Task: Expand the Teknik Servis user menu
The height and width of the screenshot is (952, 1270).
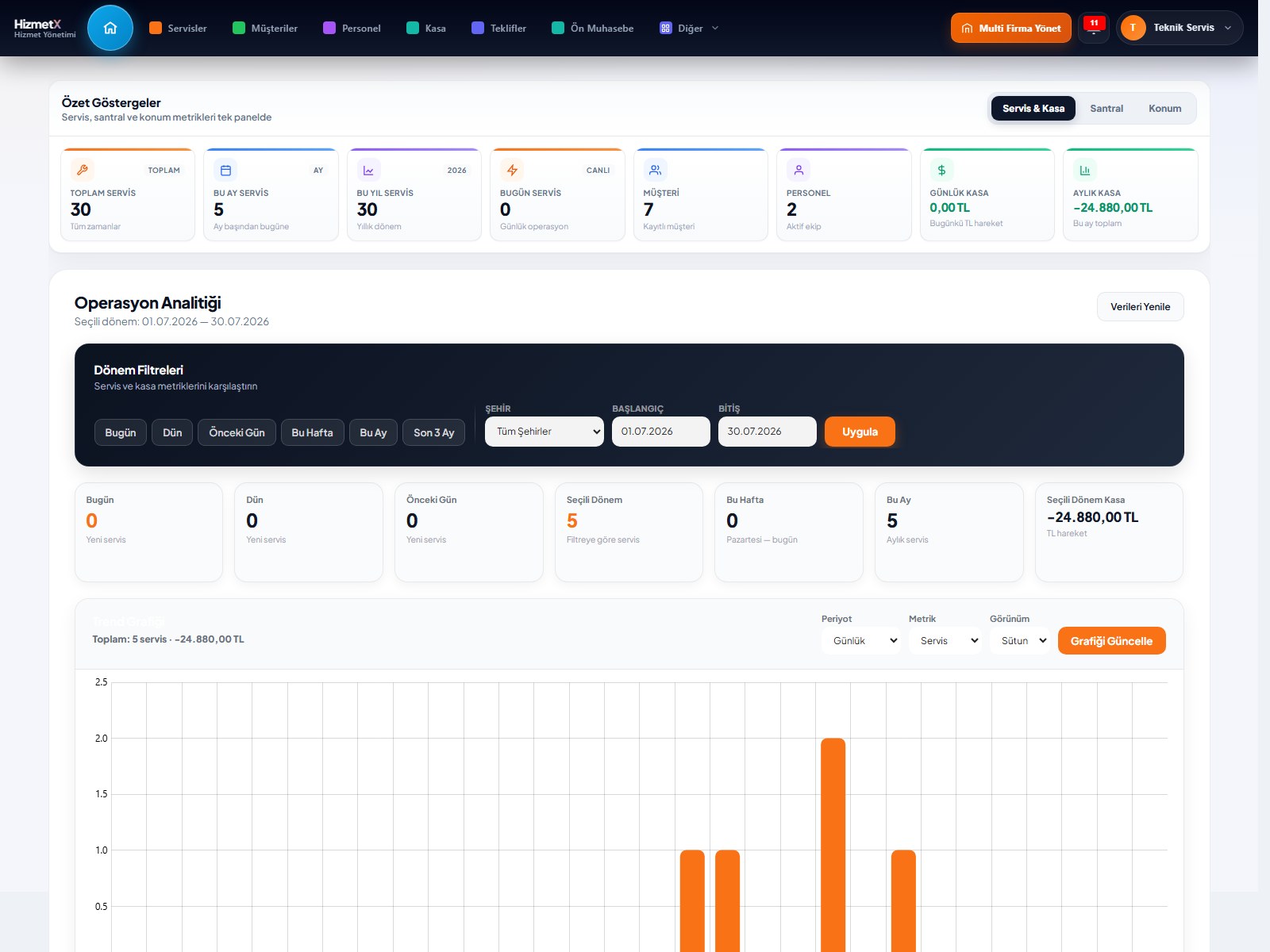Action: [x=1180, y=28]
